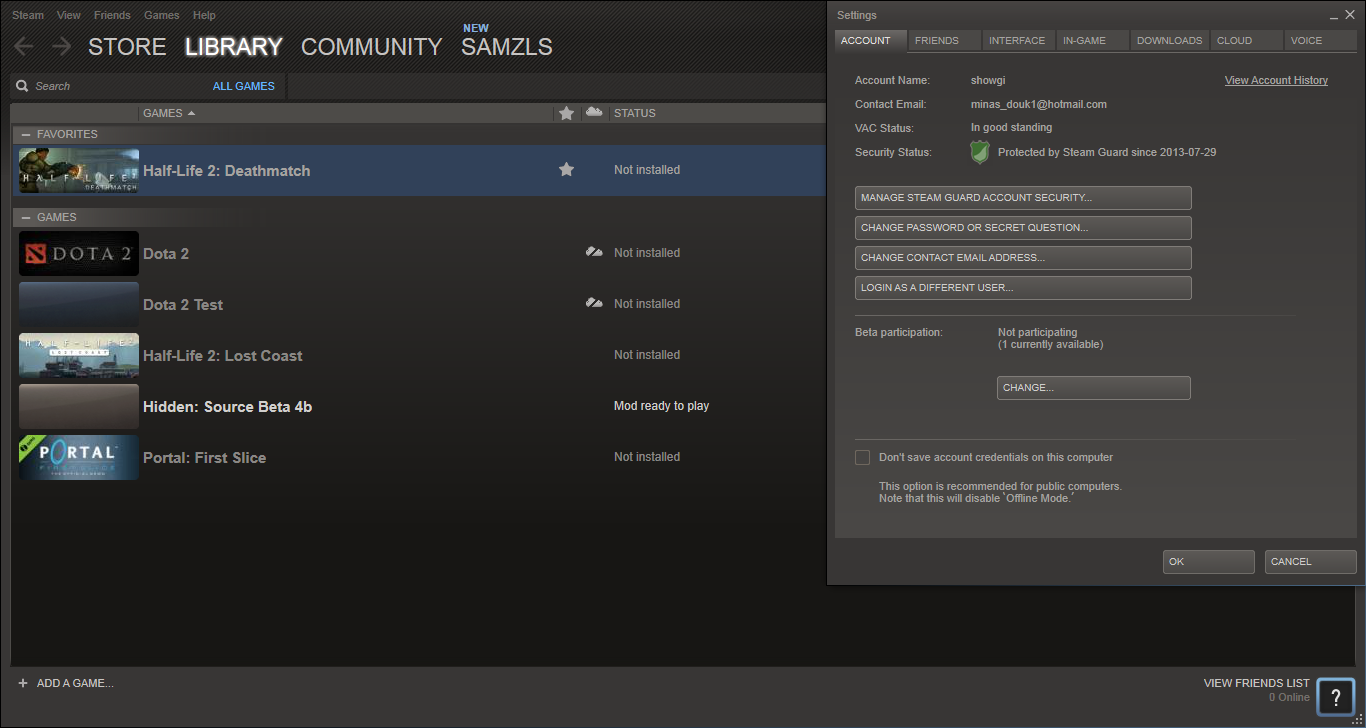Click the beta participation Change button

(x=1094, y=388)
